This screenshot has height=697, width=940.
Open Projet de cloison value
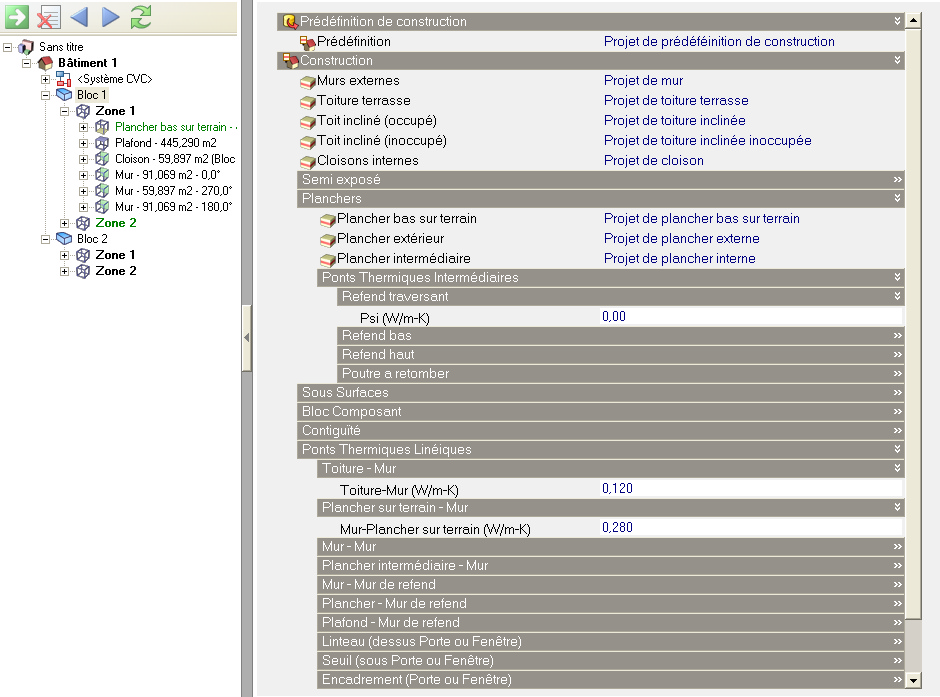653,161
